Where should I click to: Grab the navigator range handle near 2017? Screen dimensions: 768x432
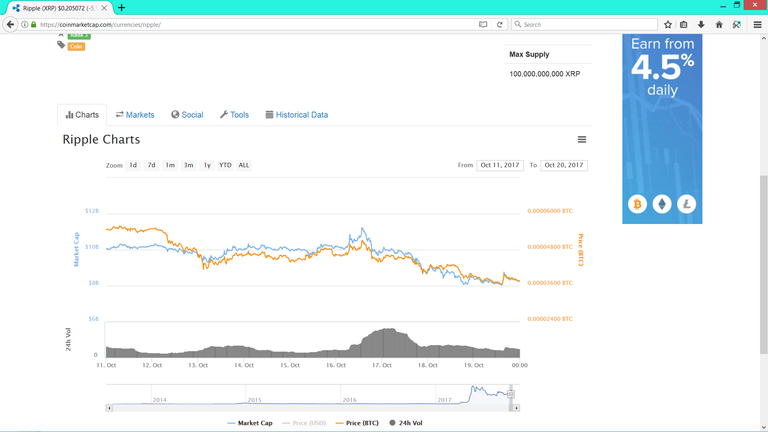coord(511,394)
